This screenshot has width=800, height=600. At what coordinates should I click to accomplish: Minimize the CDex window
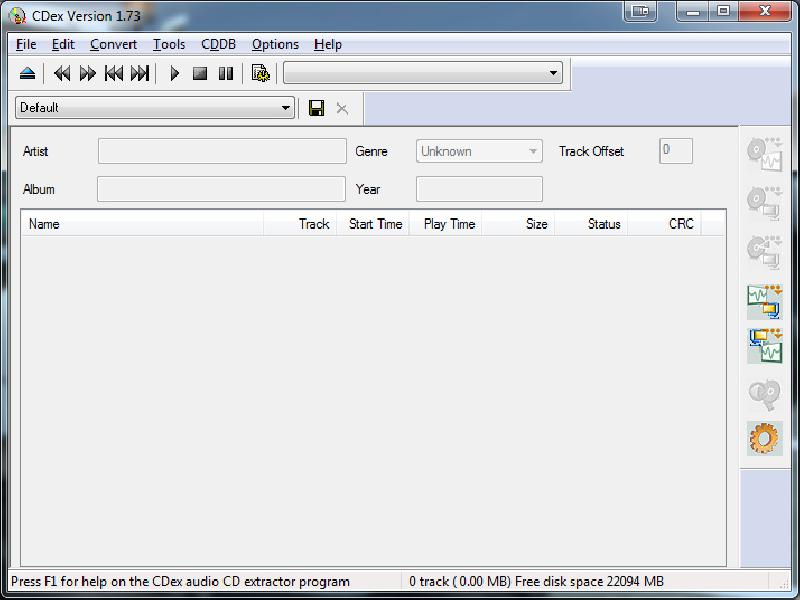[693, 11]
